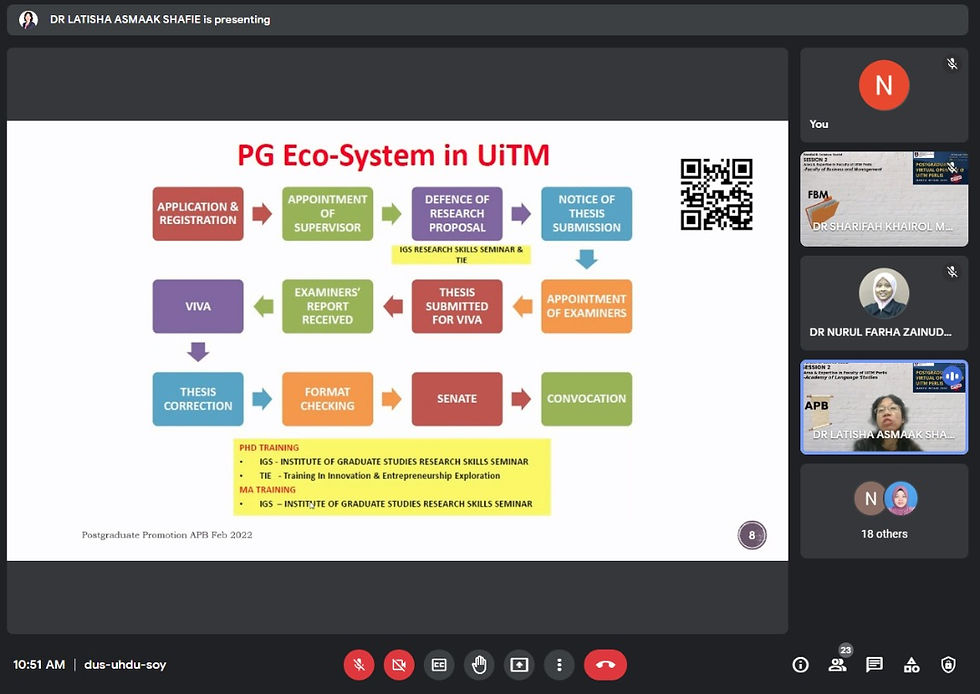Screen dimensions: 980x694
Task: Open more options three-dot menu
Action: tap(559, 665)
